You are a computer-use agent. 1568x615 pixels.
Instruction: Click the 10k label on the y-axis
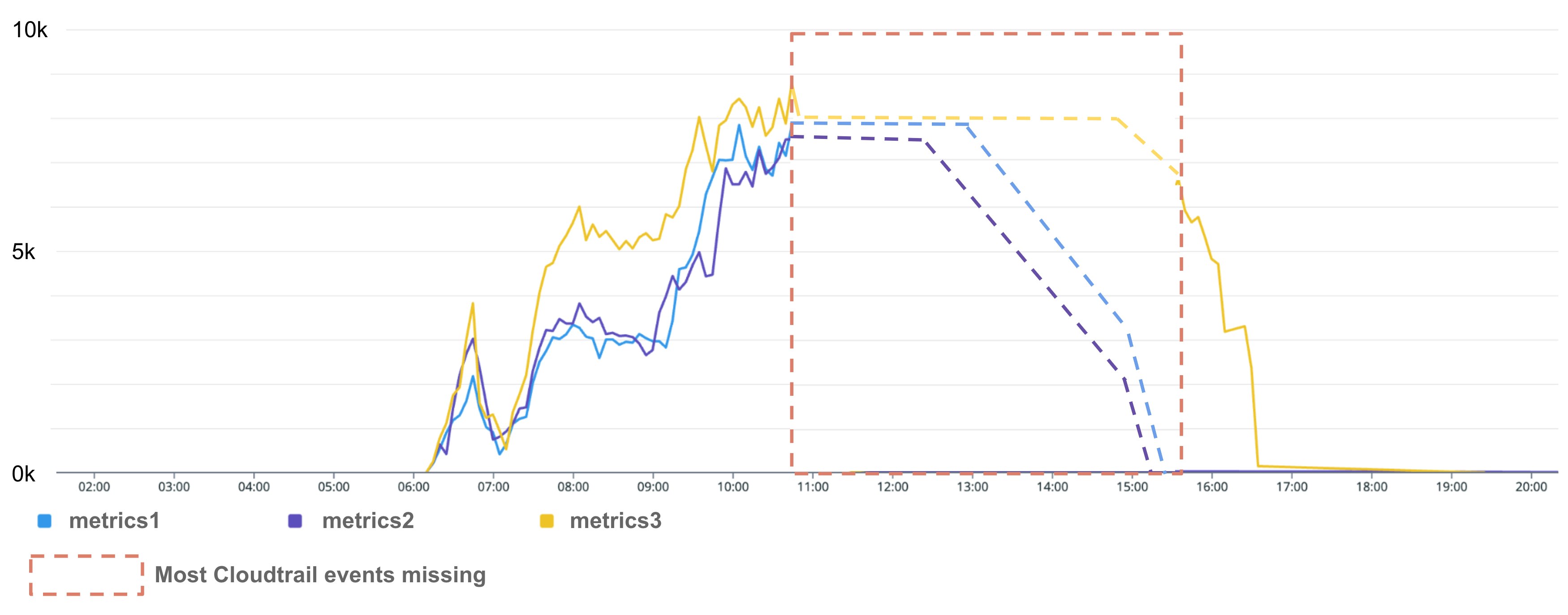click(x=30, y=30)
